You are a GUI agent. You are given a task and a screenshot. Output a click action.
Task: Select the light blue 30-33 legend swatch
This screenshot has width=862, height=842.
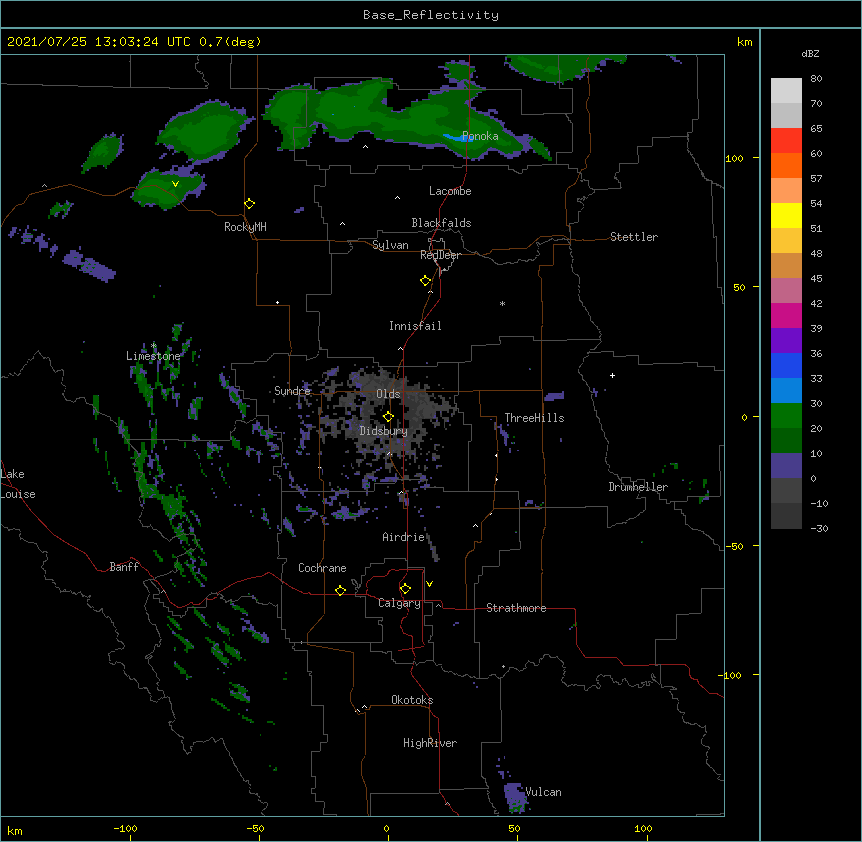tap(786, 391)
